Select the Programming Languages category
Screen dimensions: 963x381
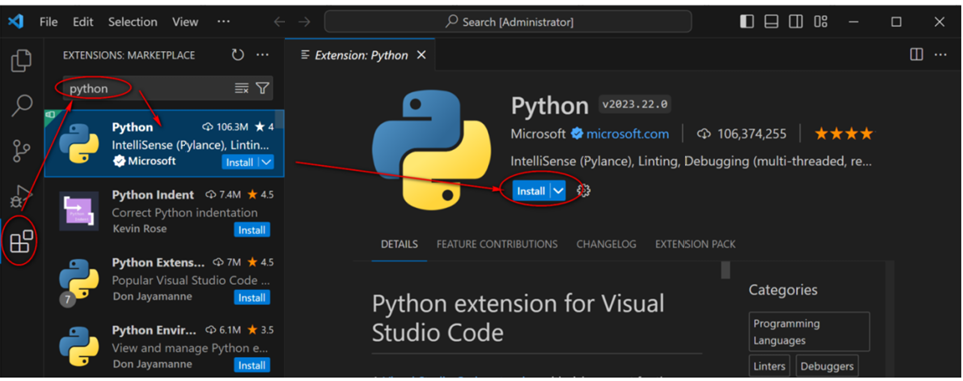(809, 331)
